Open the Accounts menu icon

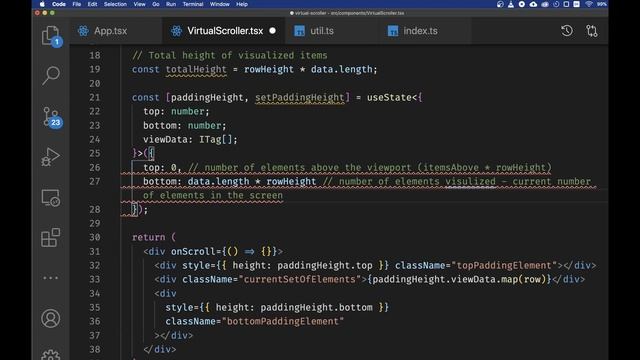pos(51,318)
